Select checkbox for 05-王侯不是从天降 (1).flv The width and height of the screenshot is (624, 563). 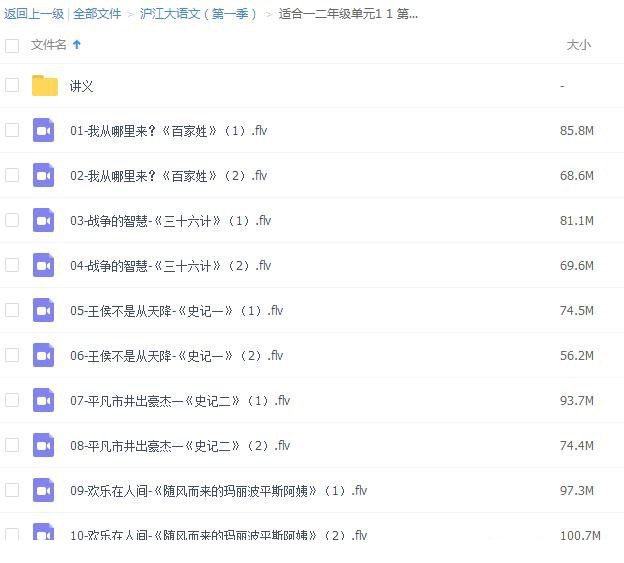[x=12, y=310]
